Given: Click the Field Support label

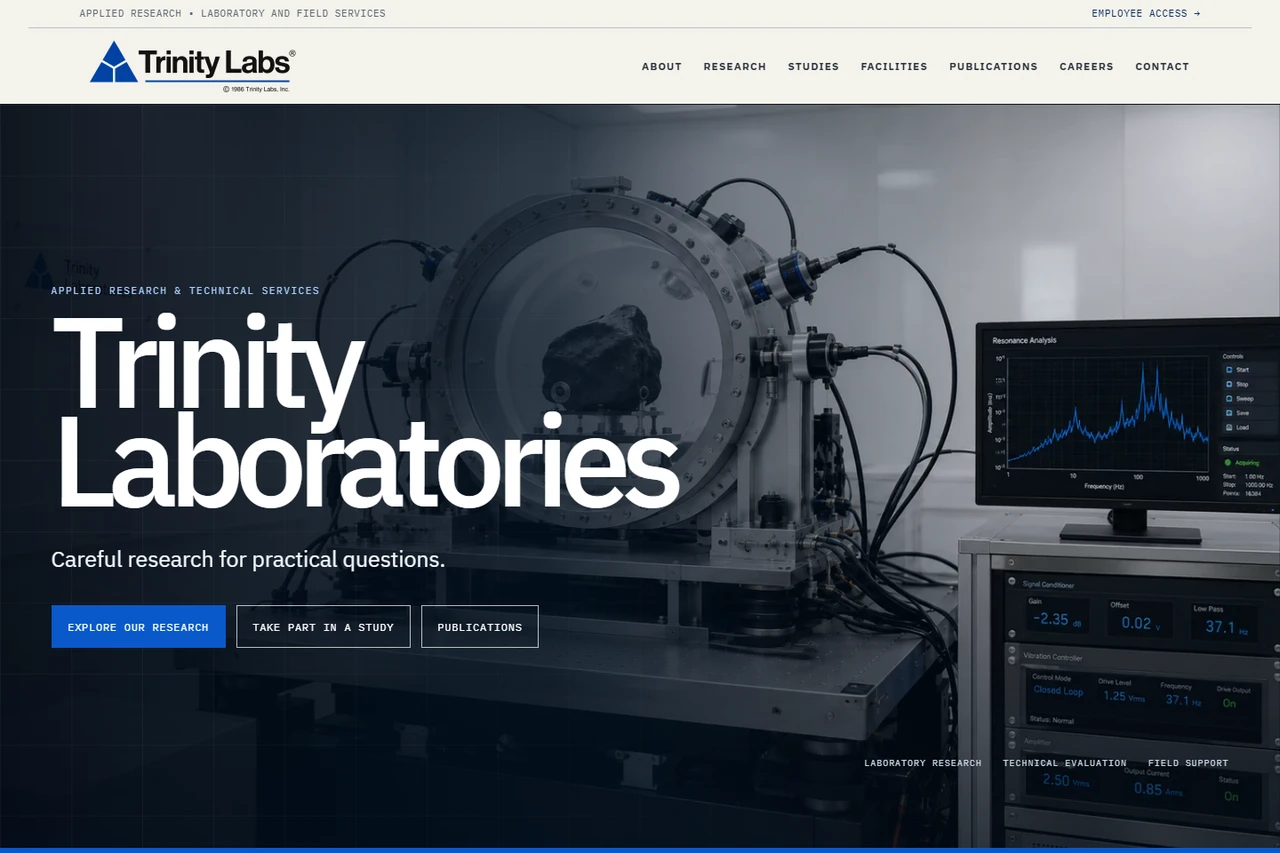Looking at the screenshot, I should coord(1188,763).
